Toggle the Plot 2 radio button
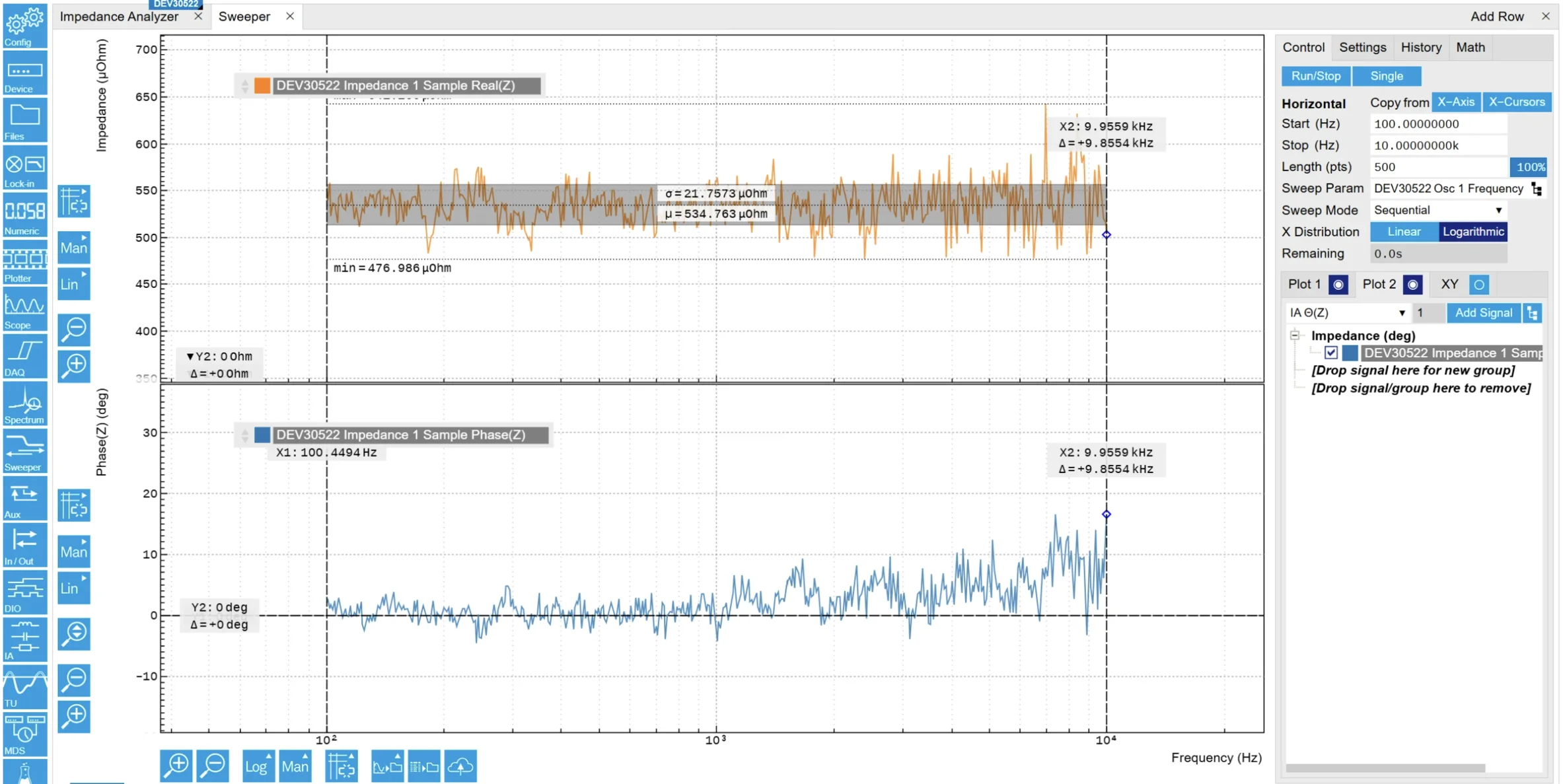 point(1412,285)
